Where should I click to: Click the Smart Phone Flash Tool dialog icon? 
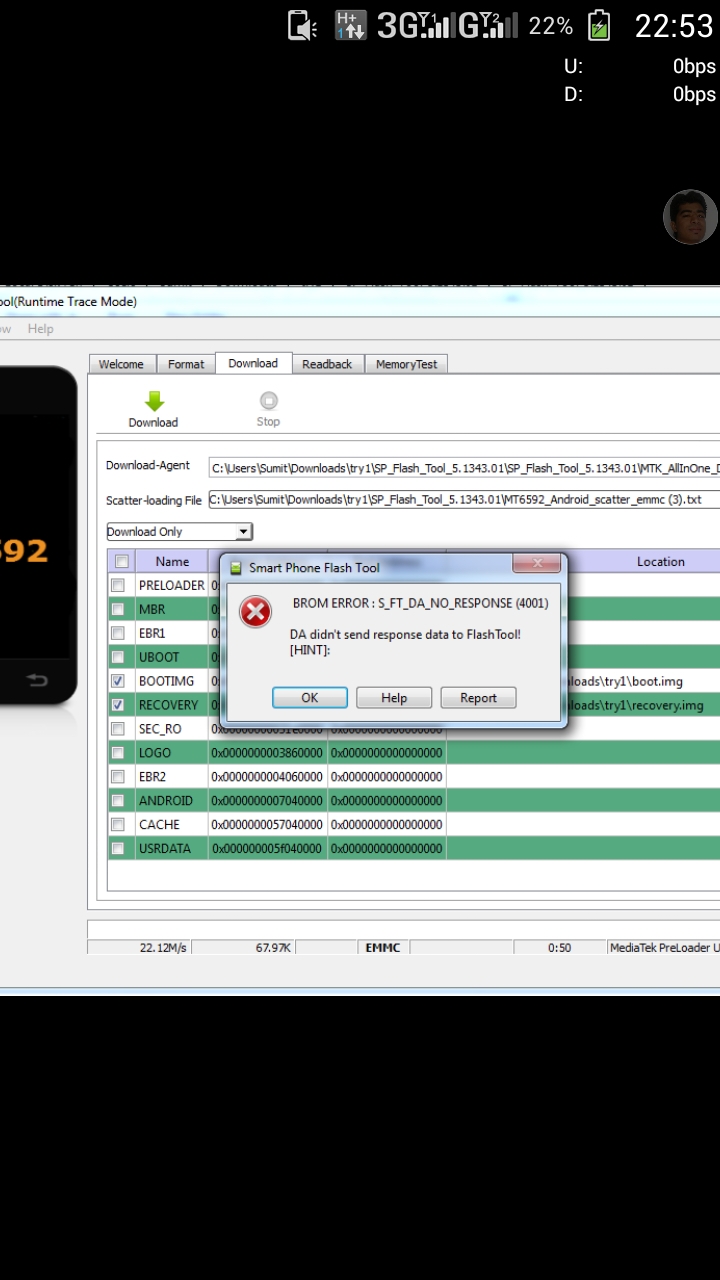tap(236, 567)
